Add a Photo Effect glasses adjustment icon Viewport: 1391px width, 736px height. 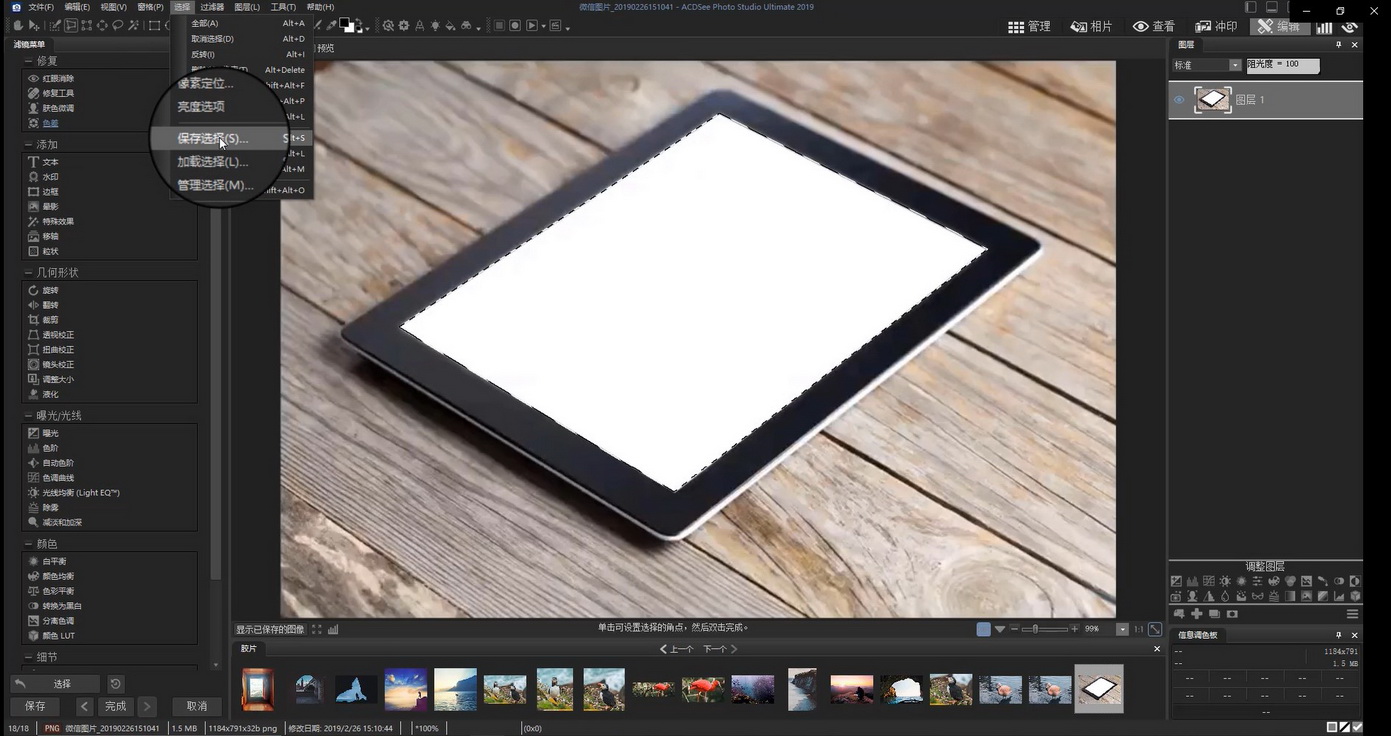(1258, 596)
